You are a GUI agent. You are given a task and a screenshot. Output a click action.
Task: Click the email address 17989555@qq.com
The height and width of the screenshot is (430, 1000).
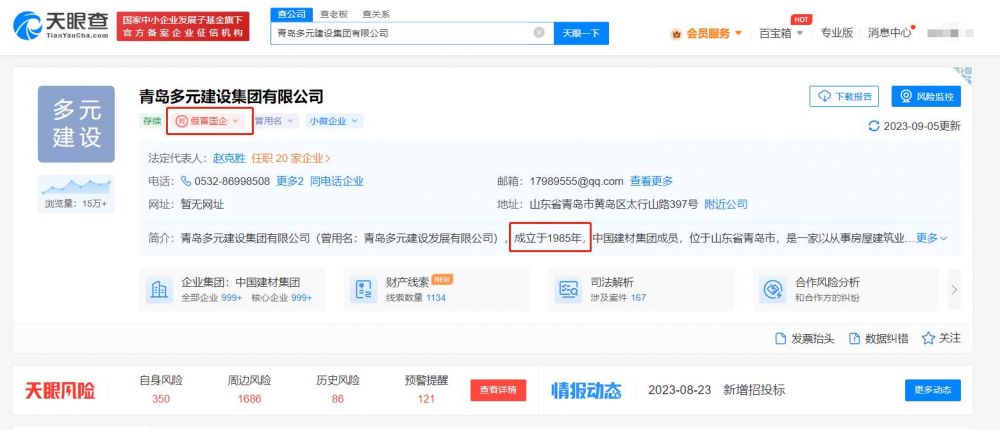click(577, 181)
